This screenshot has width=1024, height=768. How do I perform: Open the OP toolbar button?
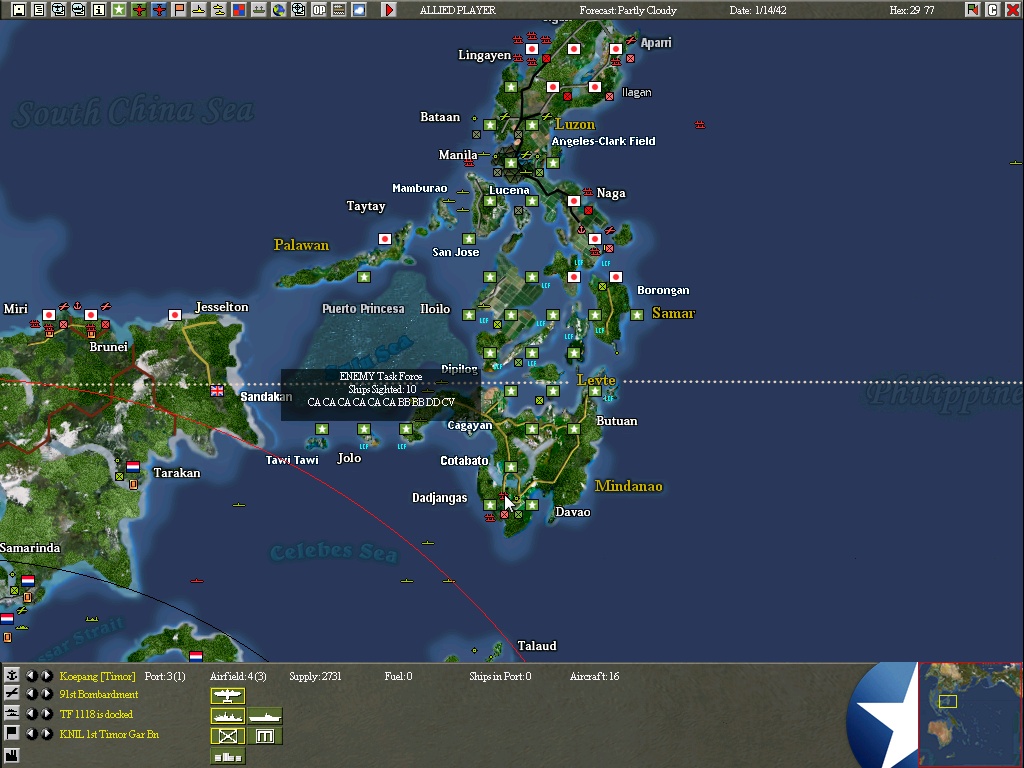click(x=319, y=10)
